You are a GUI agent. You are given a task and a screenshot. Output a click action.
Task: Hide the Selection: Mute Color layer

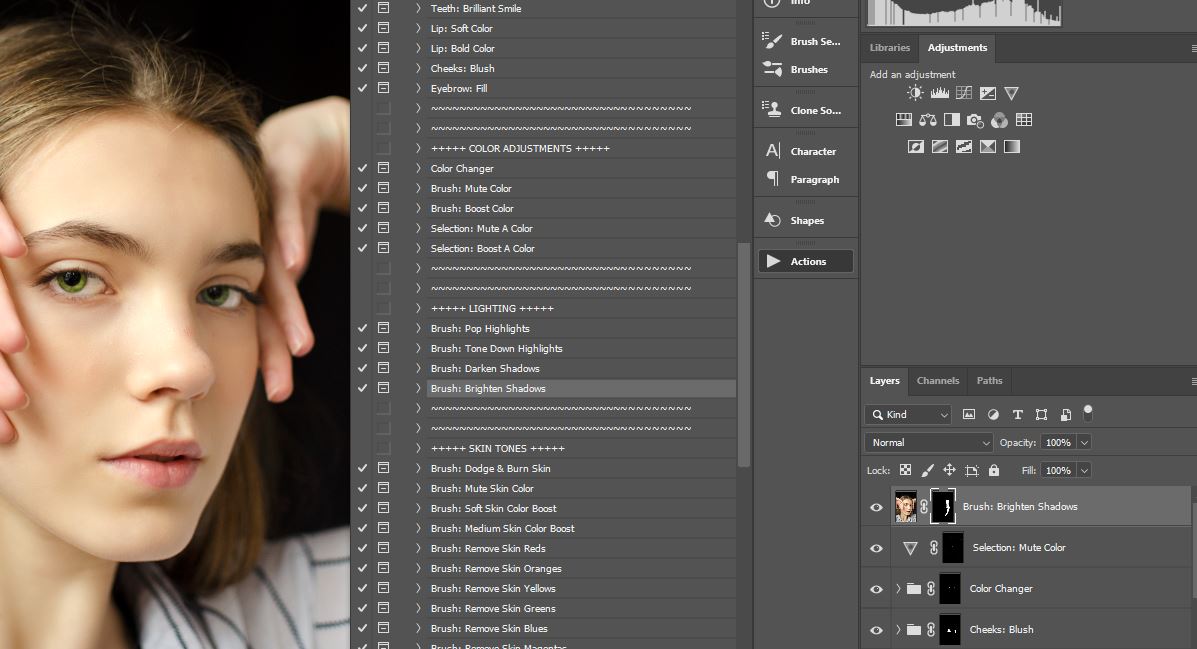(x=876, y=548)
